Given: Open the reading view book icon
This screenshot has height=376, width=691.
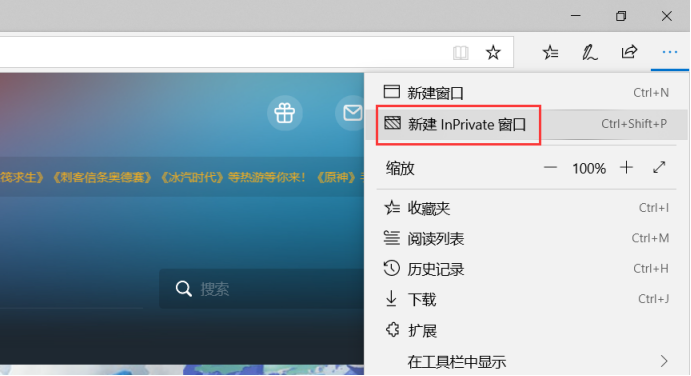Looking at the screenshot, I should (x=461, y=53).
